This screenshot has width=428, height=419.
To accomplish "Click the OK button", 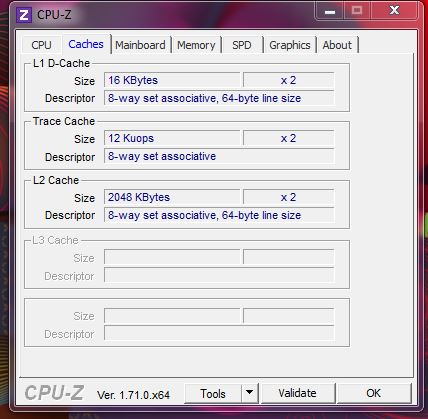I will (374, 393).
